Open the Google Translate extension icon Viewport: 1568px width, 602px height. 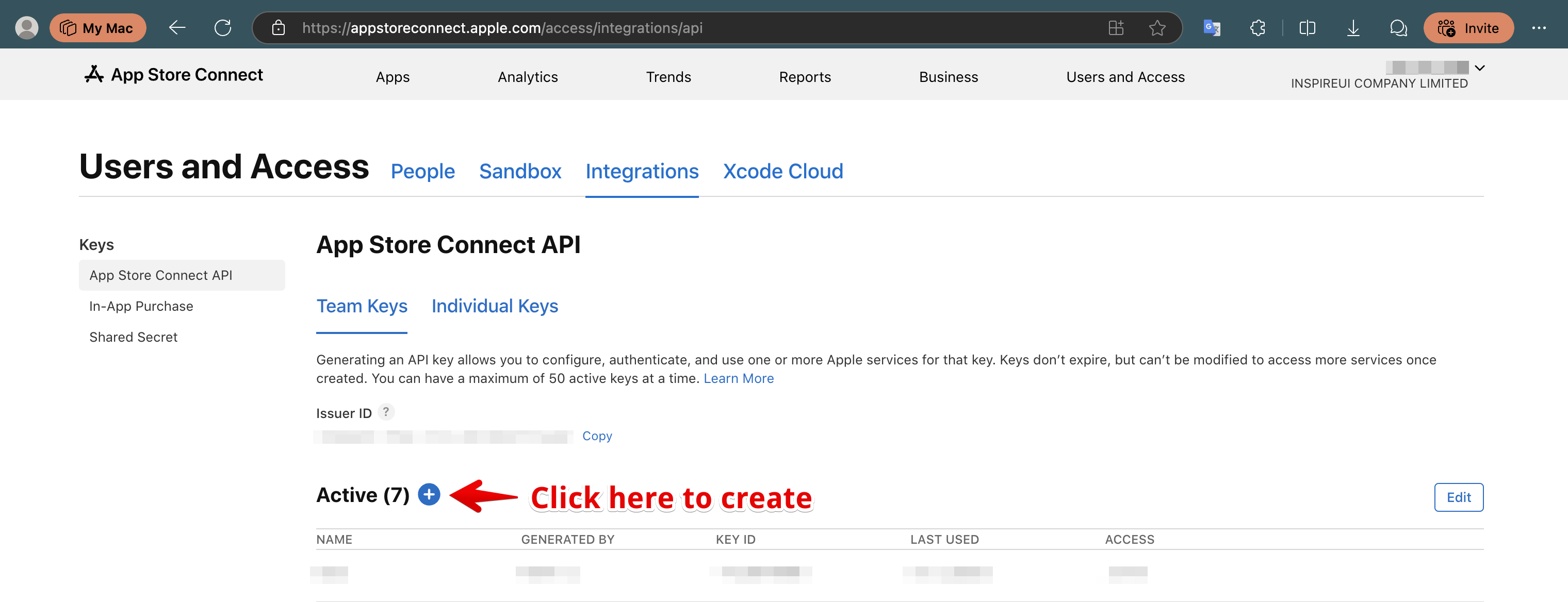pos(1211,28)
